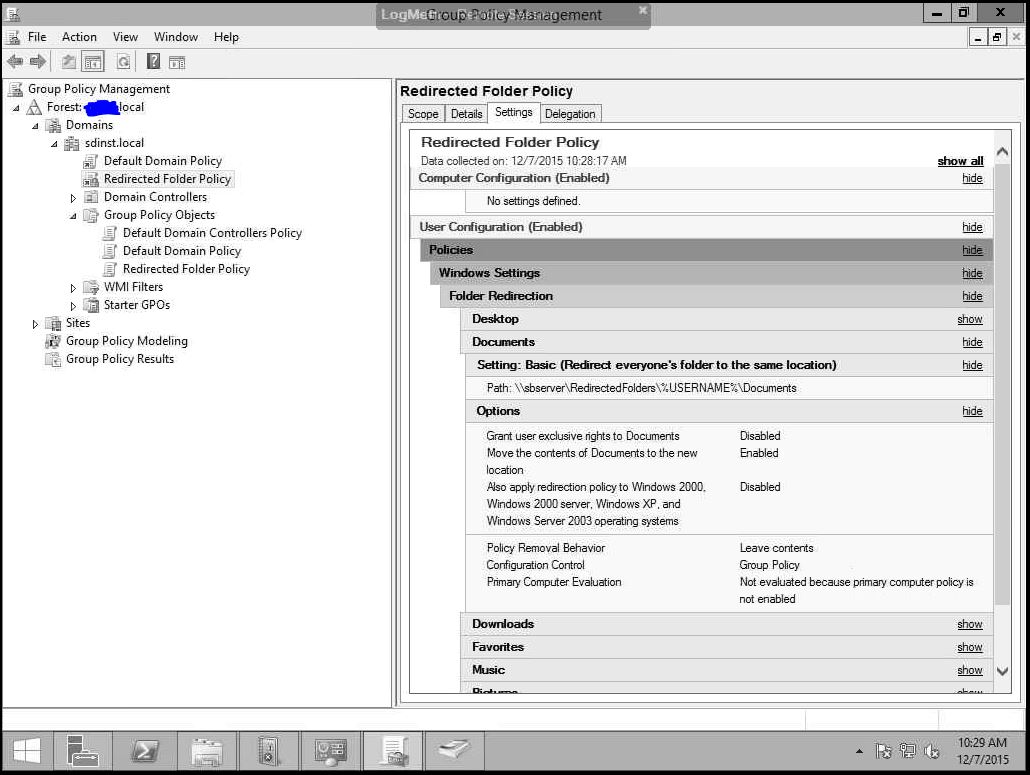Switch to the Delegation tab

(x=570, y=113)
